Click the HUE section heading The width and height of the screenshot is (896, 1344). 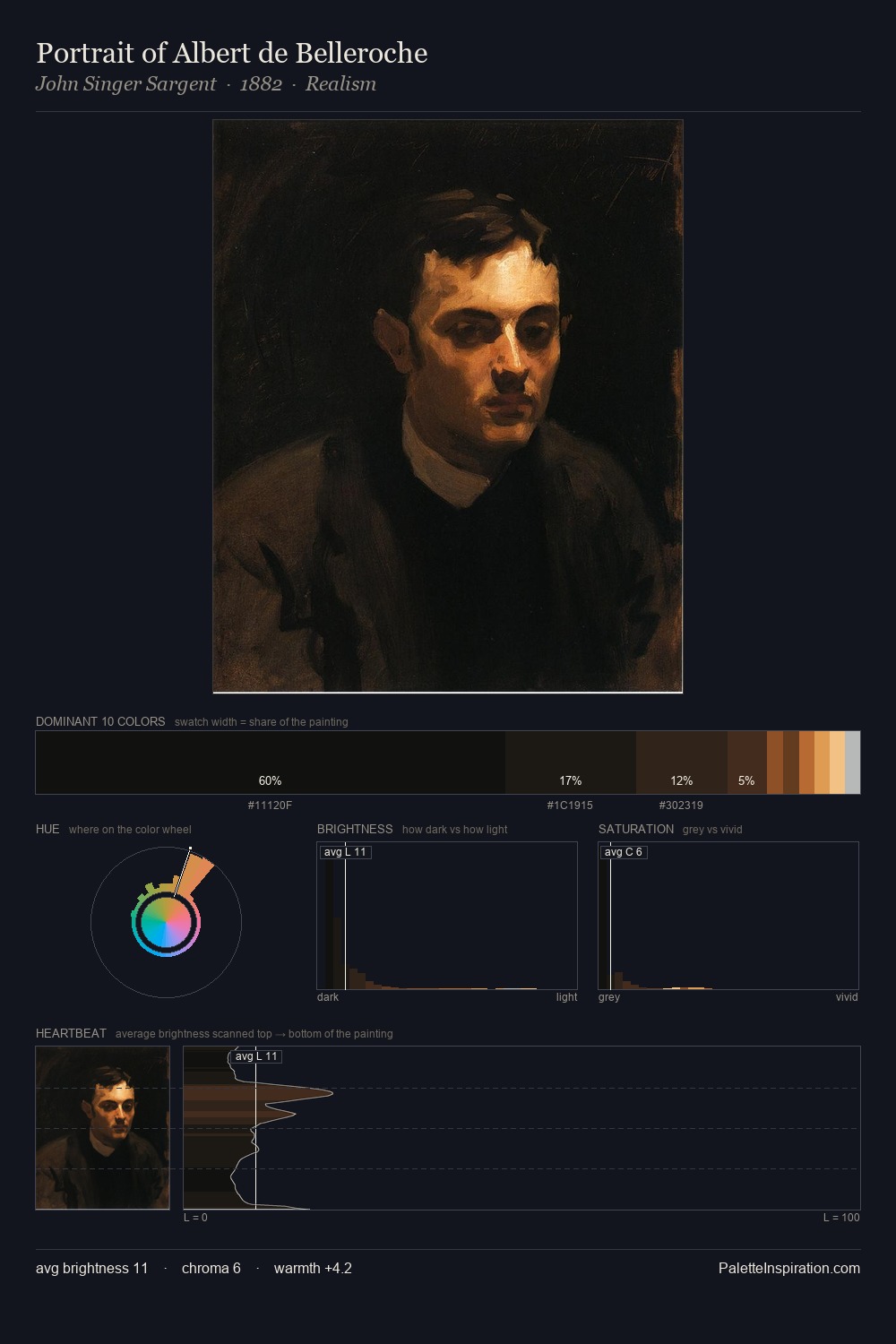click(x=47, y=829)
